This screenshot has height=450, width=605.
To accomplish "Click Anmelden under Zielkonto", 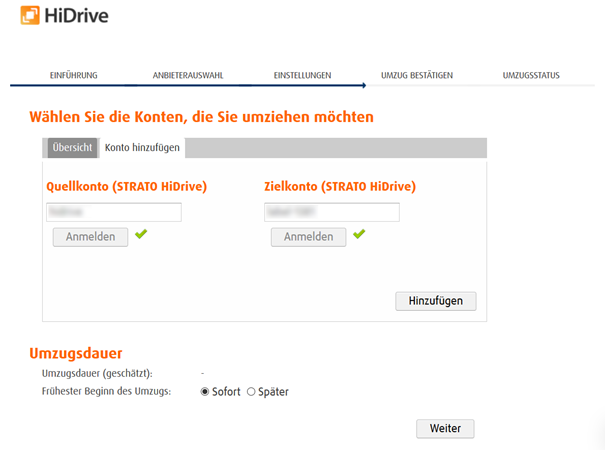I will tap(308, 237).
